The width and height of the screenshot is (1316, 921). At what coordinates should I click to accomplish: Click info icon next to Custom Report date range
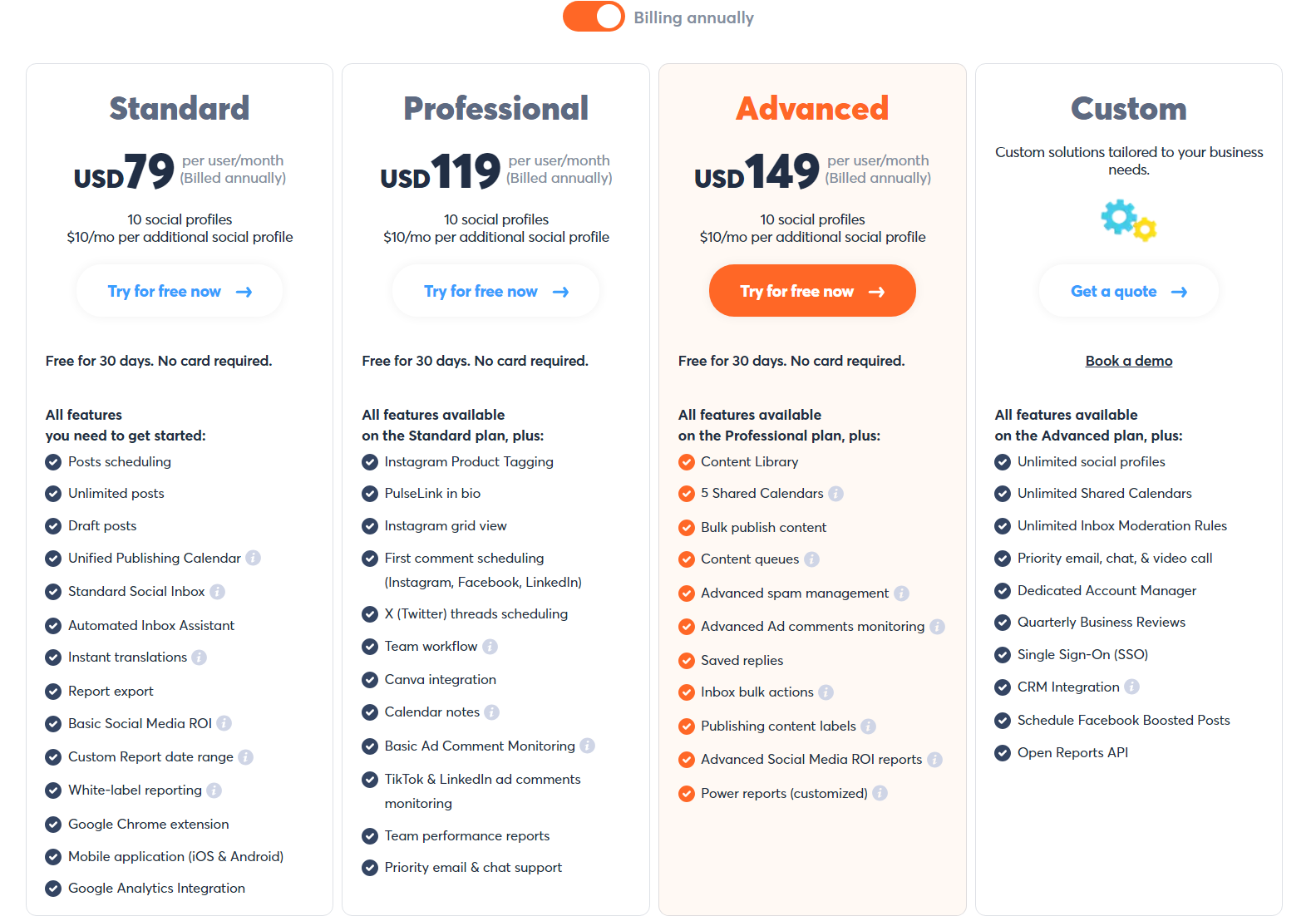245,756
